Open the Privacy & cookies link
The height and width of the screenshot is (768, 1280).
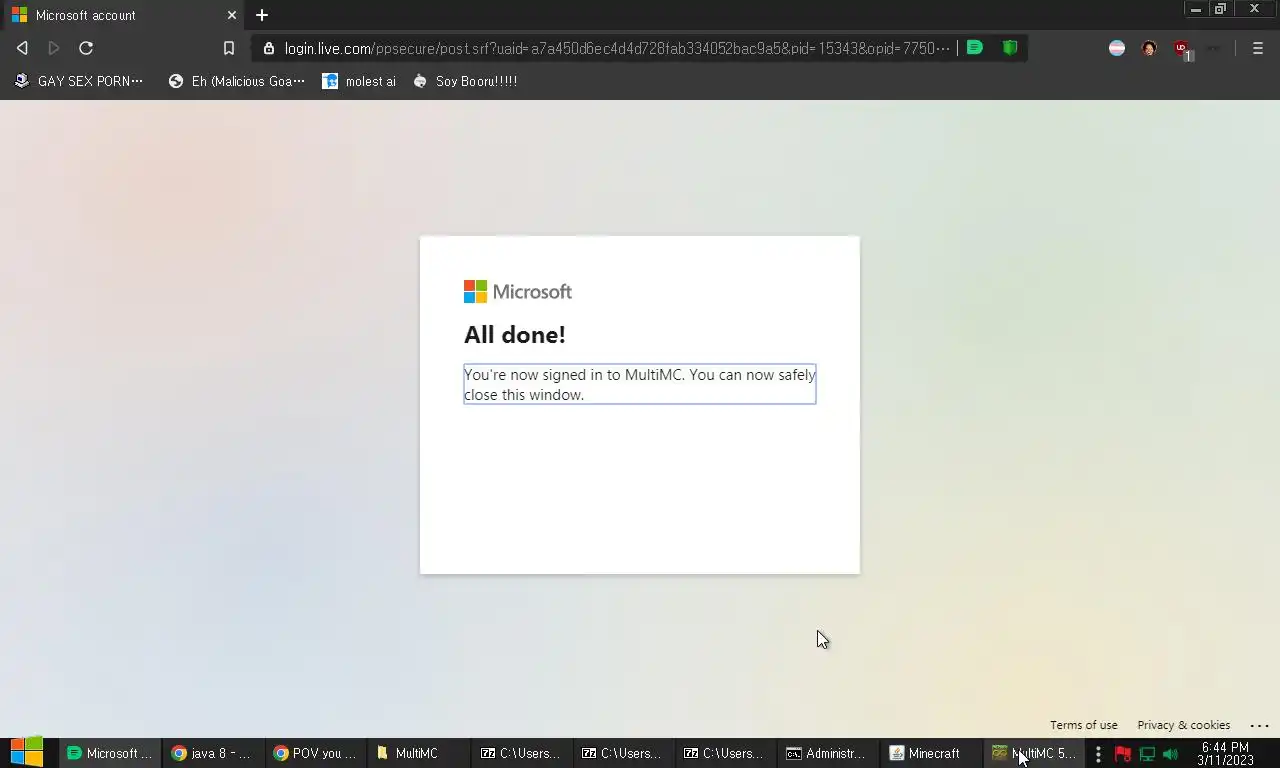pyautogui.click(x=1183, y=725)
